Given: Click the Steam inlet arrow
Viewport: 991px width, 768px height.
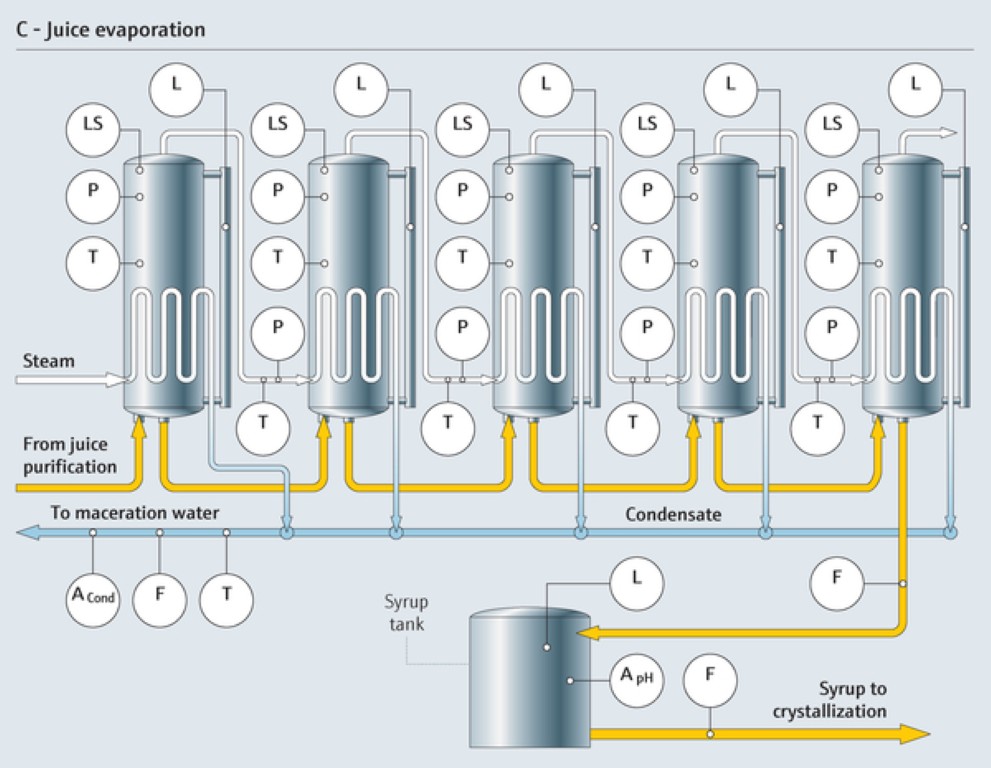Looking at the screenshot, I should point(71,380).
